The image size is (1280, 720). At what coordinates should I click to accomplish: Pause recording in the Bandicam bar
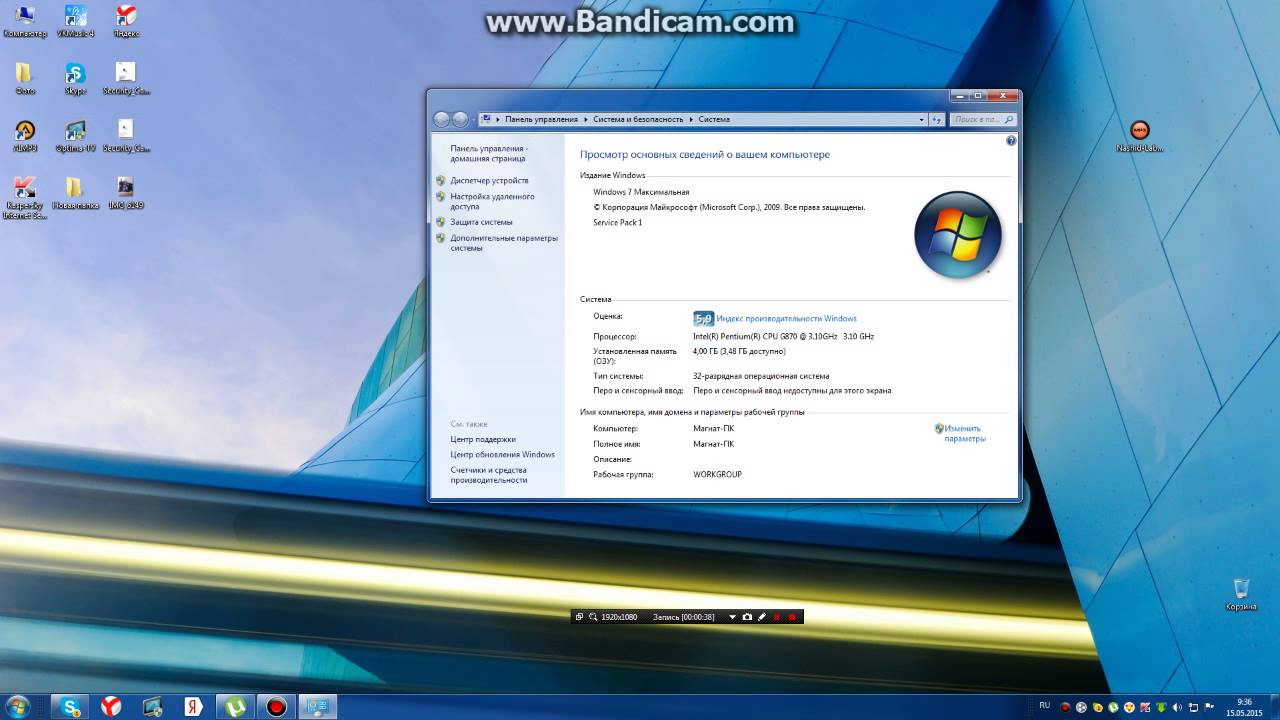[777, 617]
